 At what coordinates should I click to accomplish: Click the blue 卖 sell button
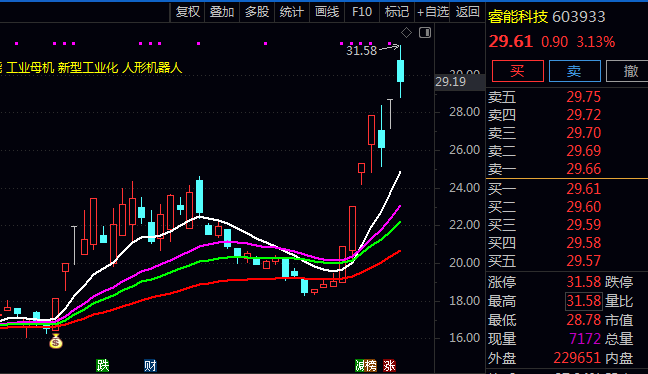[x=574, y=71]
